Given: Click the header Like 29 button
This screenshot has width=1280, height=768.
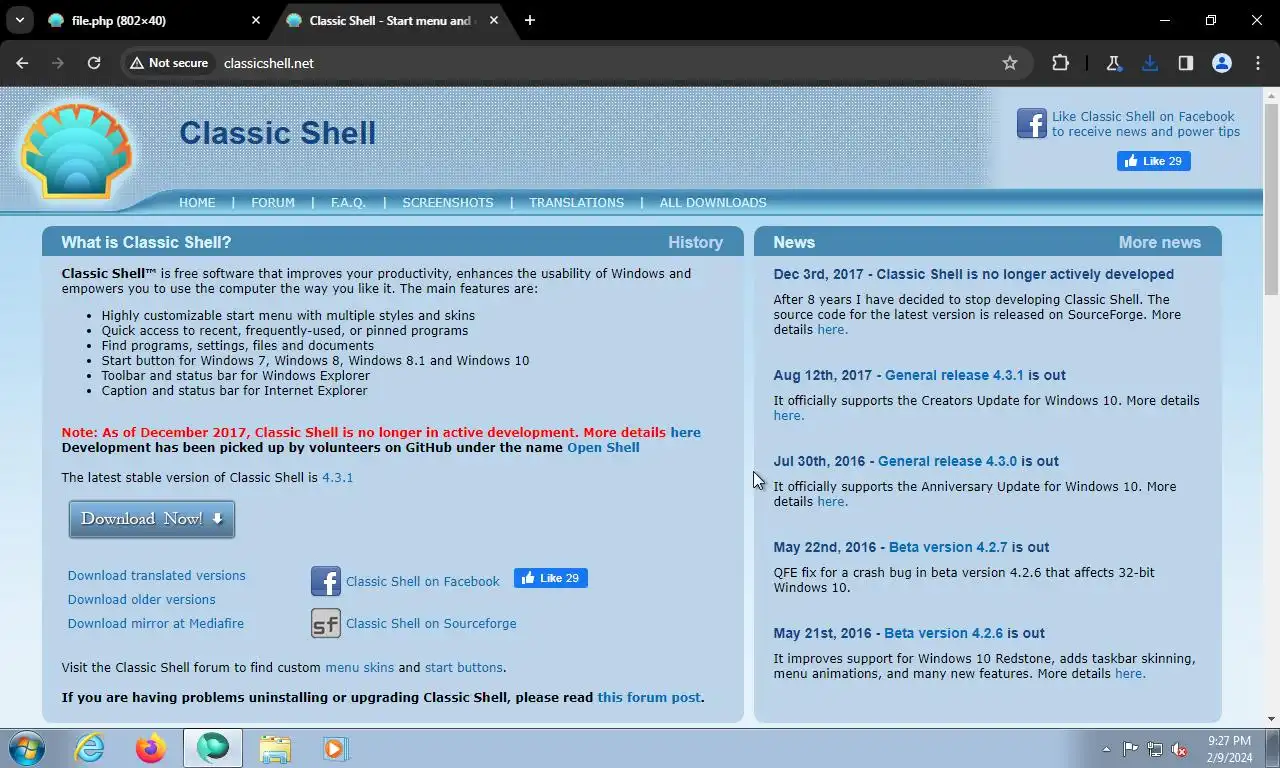Looking at the screenshot, I should (1153, 161).
